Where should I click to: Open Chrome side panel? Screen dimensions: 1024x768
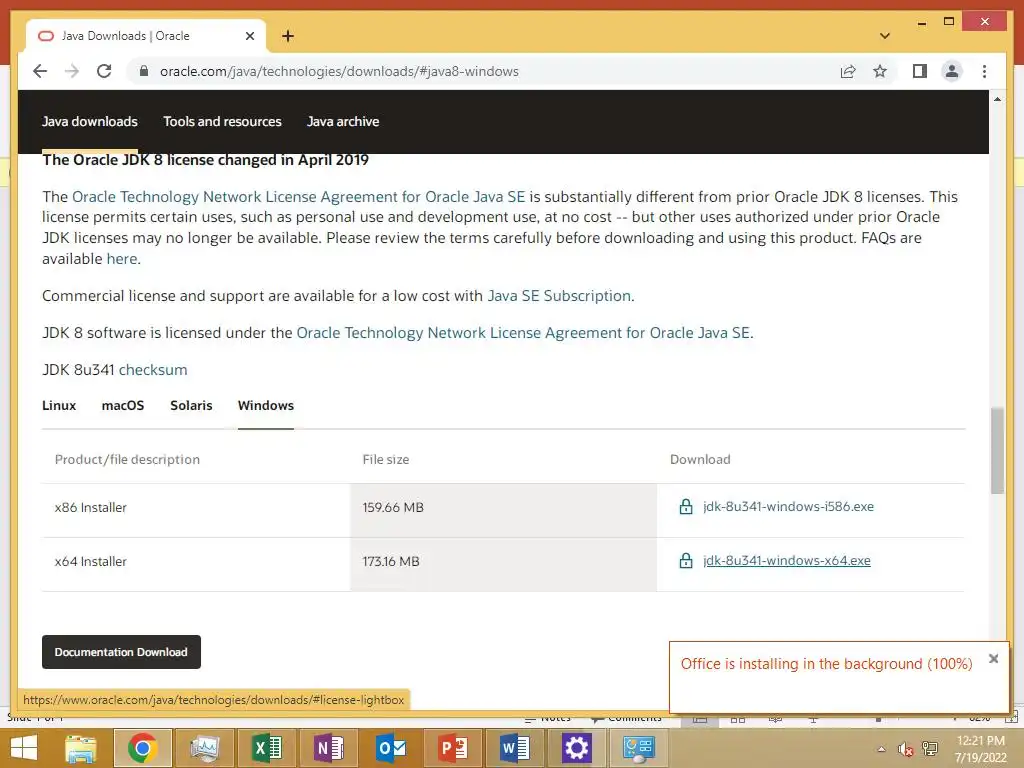(920, 71)
